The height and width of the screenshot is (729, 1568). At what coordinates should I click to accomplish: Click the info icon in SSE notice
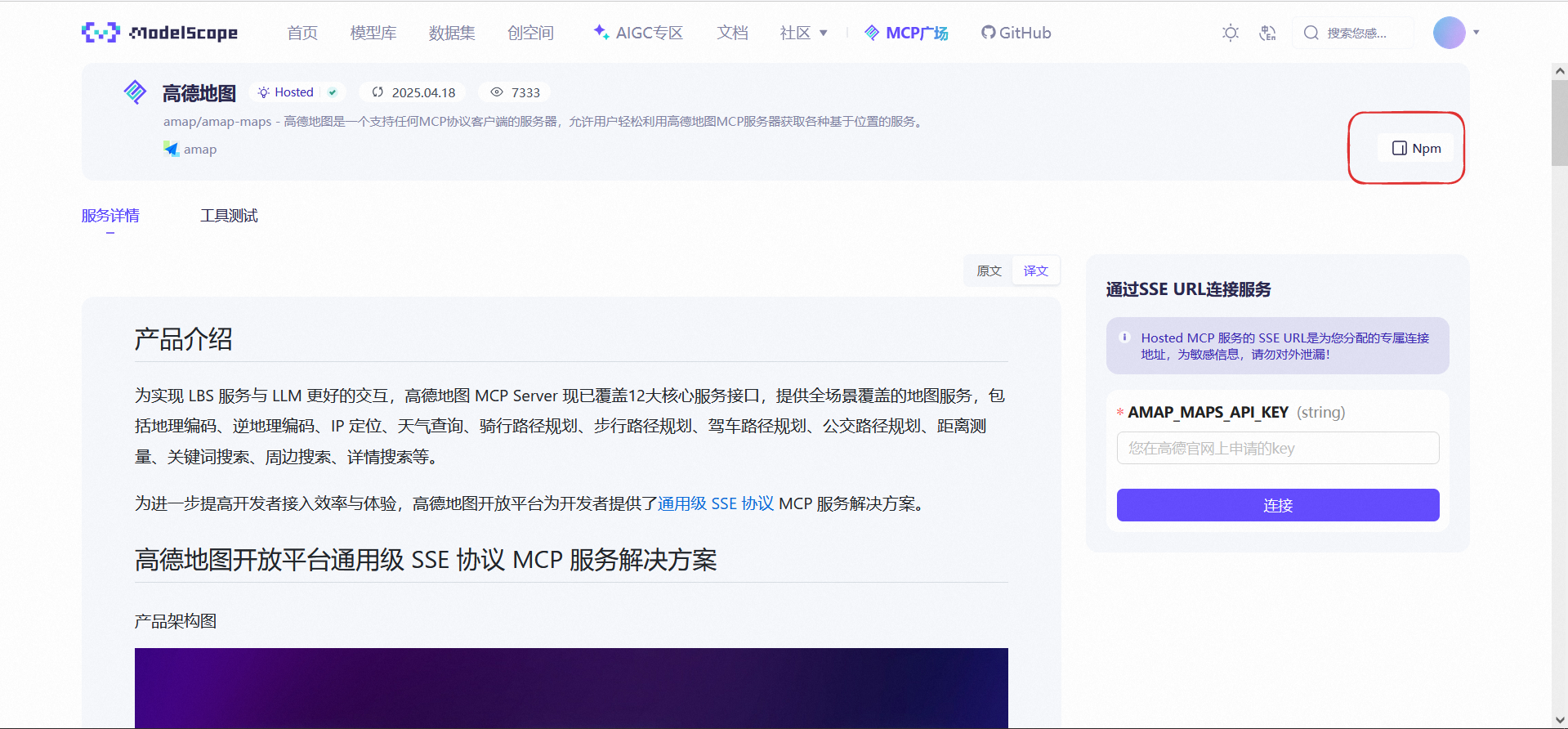[x=1124, y=338]
